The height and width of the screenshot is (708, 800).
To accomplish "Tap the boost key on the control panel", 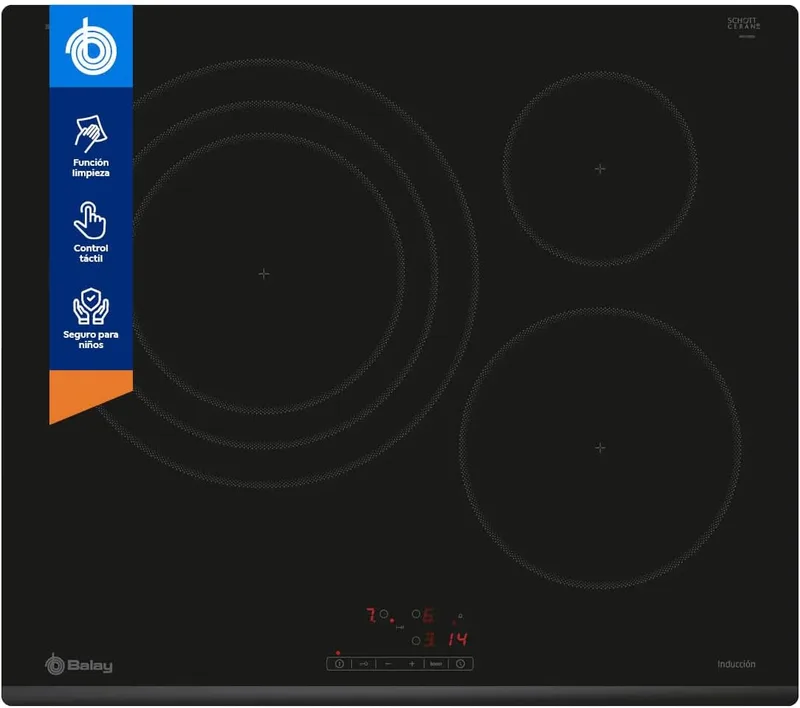I will [x=436, y=664].
